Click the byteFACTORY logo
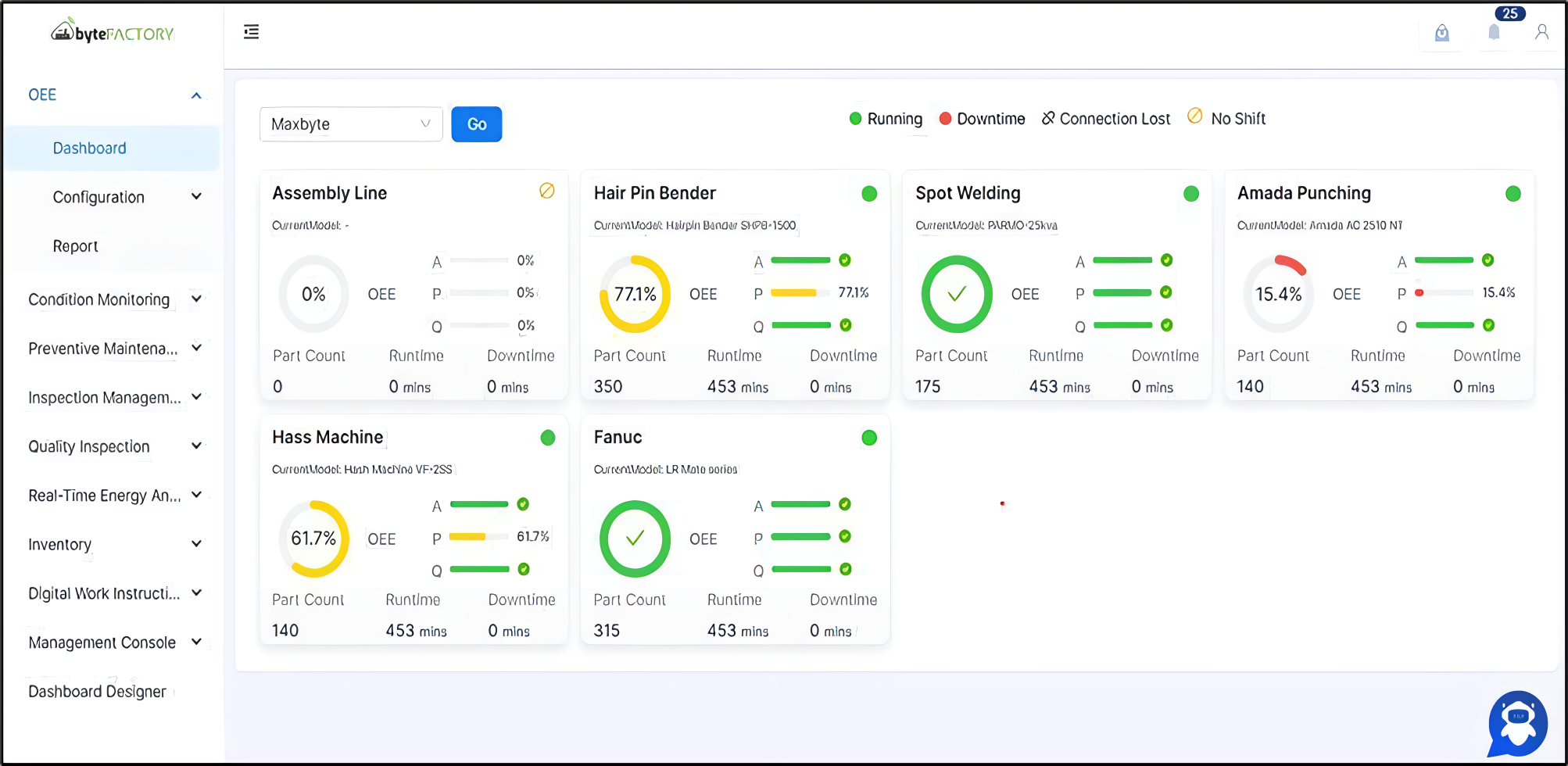The width and height of the screenshot is (1568, 766). (113, 32)
